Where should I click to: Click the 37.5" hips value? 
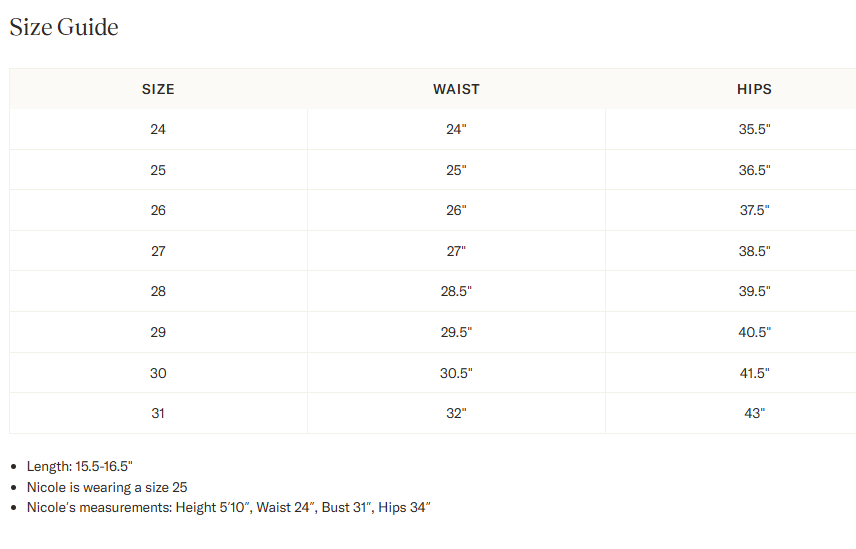(754, 210)
